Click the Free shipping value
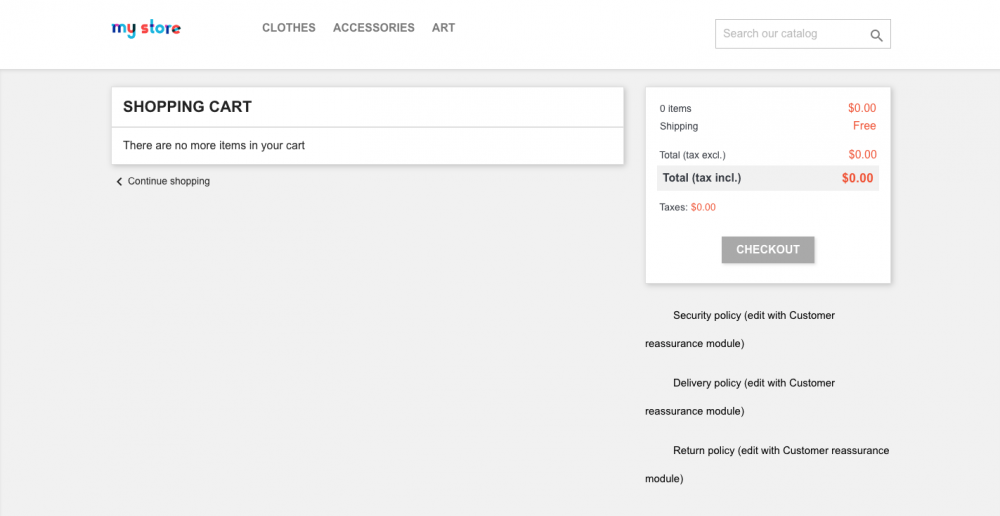This screenshot has height=516, width=1000. pos(864,126)
